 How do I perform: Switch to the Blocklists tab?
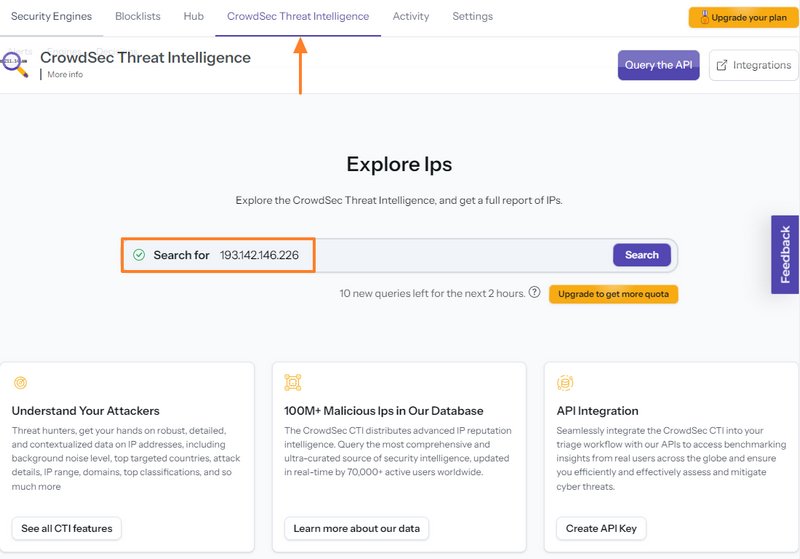pyautogui.click(x=138, y=16)
